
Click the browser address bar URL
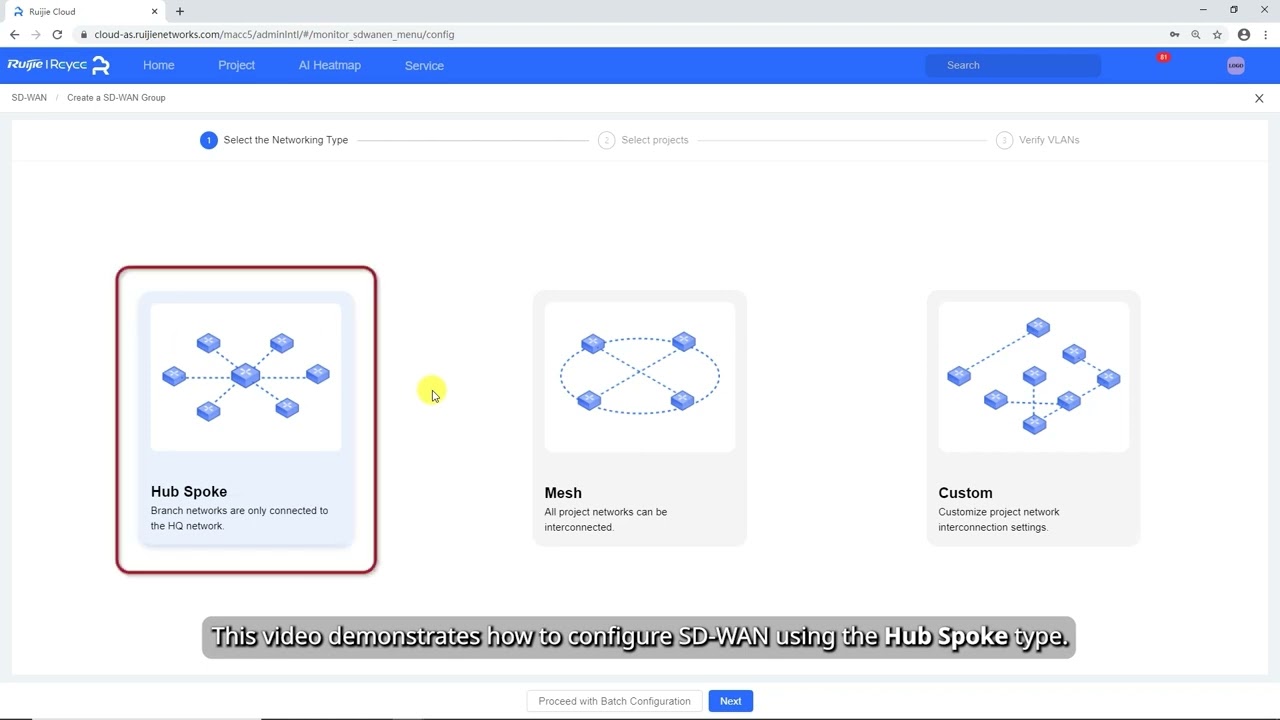coord(274,34)
